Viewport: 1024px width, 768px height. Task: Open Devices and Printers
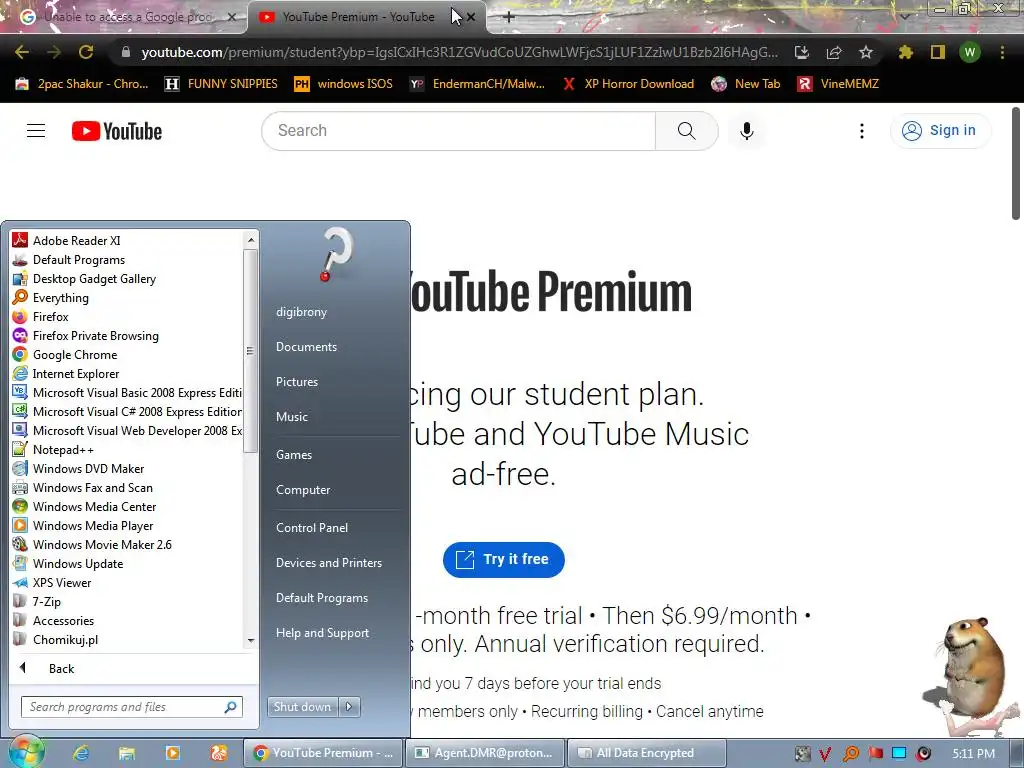(328, 562)
